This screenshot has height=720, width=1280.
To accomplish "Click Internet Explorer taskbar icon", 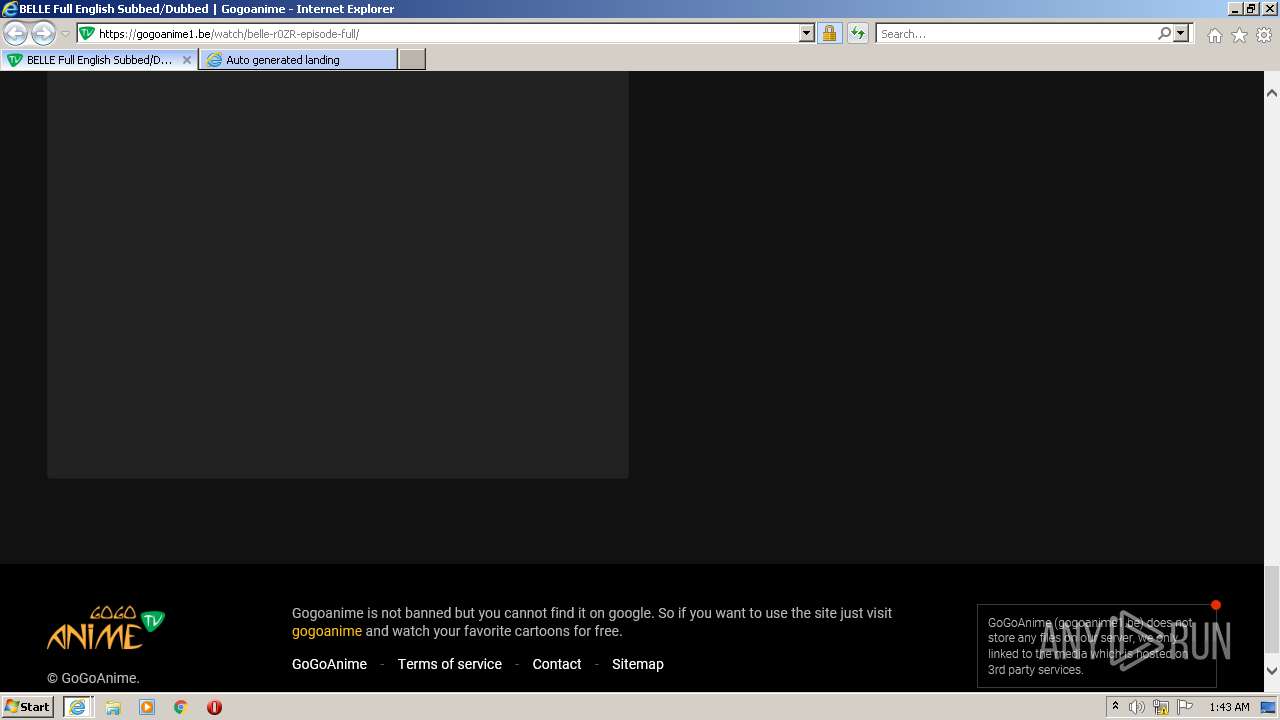I will pyautogui.click(x=77, y=707).
